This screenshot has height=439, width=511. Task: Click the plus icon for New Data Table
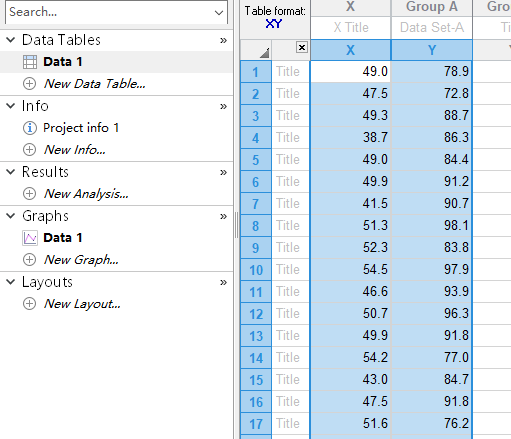click(29, 83)
